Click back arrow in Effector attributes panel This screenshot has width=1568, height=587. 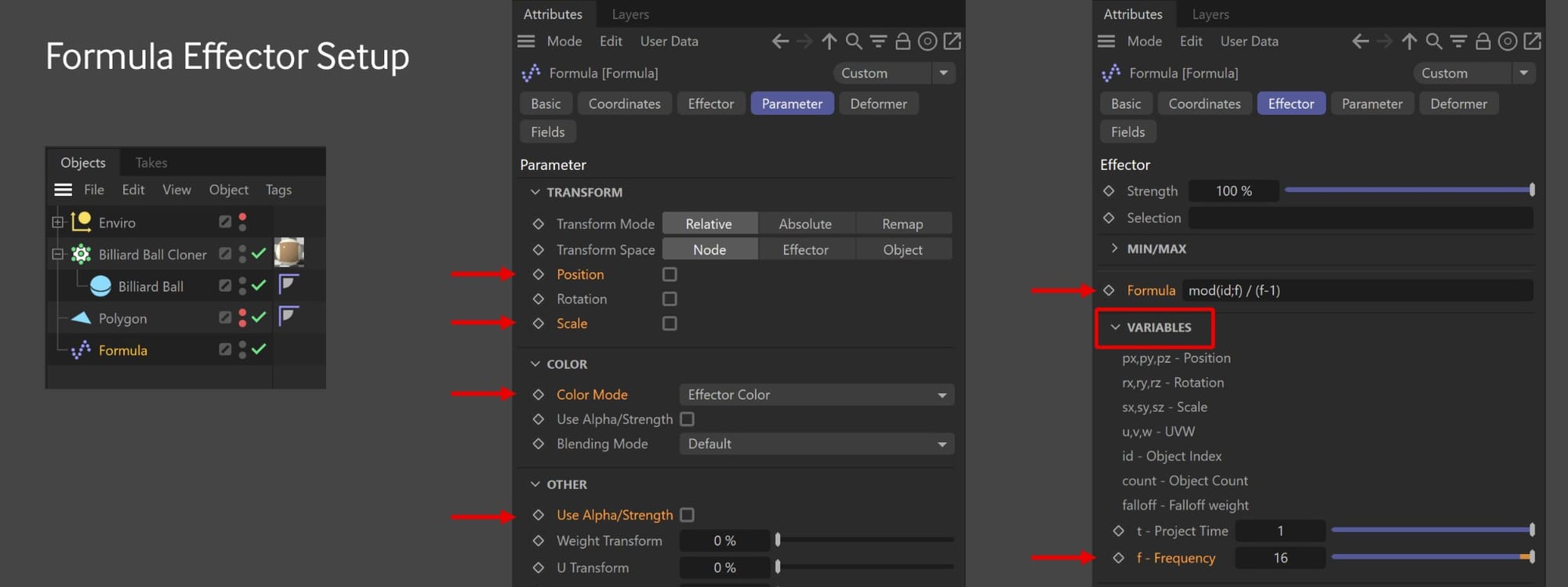click(1360, 42)
